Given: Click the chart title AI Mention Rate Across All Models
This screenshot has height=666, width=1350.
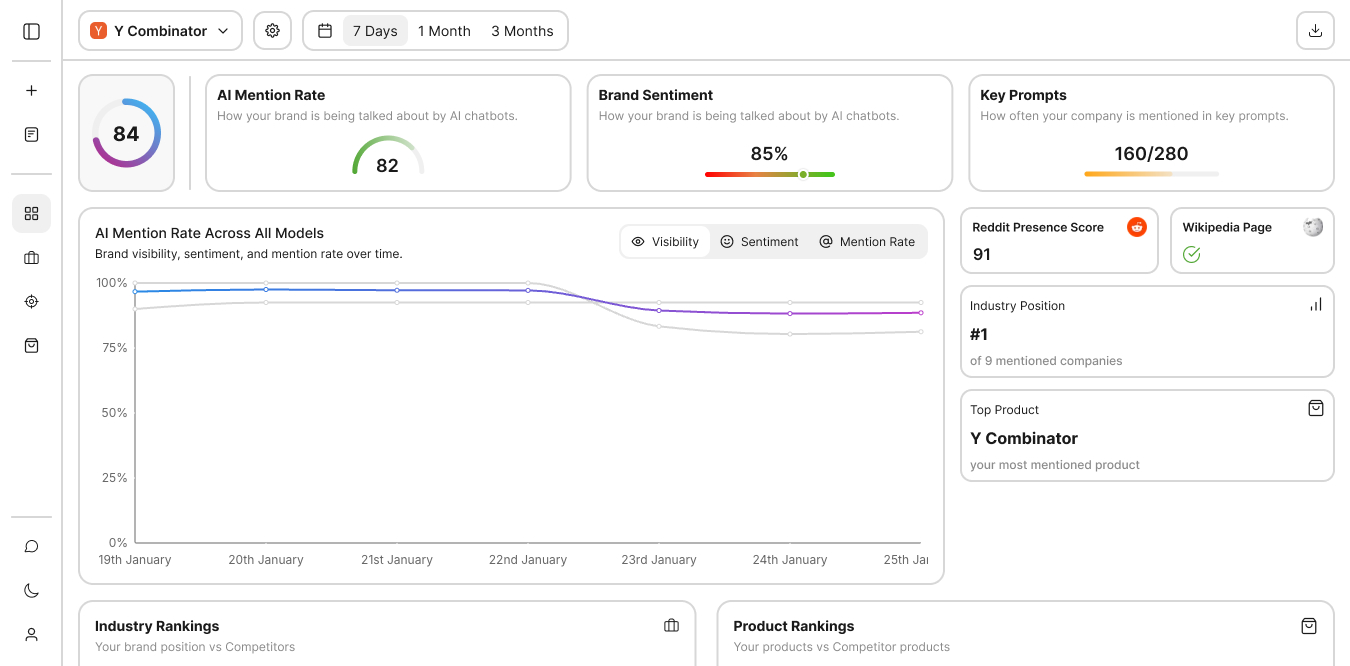Looking at the screenshot, I should point(210,233).
